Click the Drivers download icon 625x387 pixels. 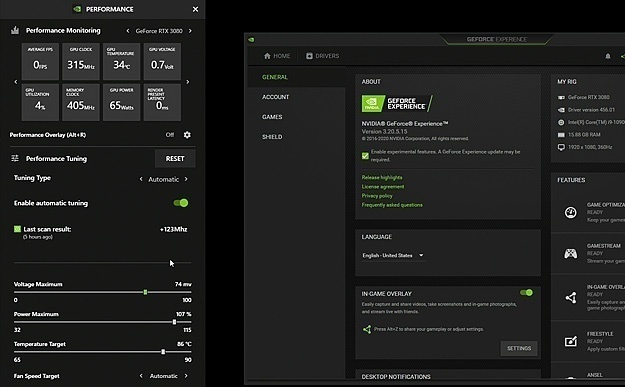[309, 56]
